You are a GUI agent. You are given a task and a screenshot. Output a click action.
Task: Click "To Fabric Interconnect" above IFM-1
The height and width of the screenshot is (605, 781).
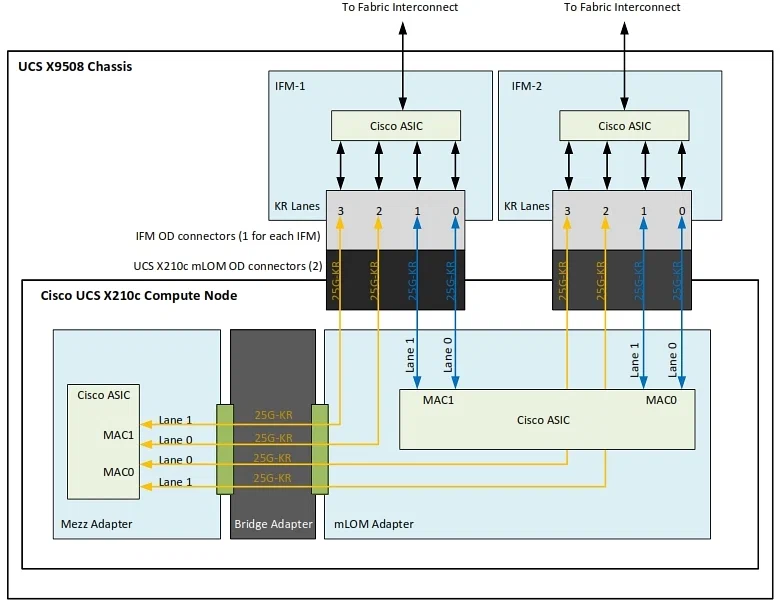400,7
